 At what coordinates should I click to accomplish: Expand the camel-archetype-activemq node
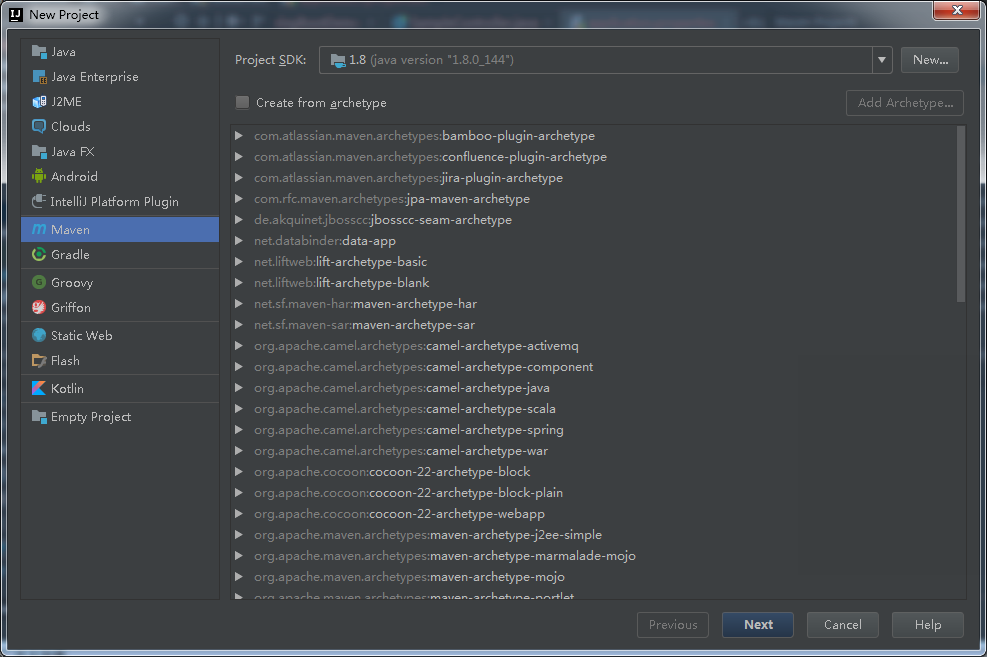[x=239, y=346]
